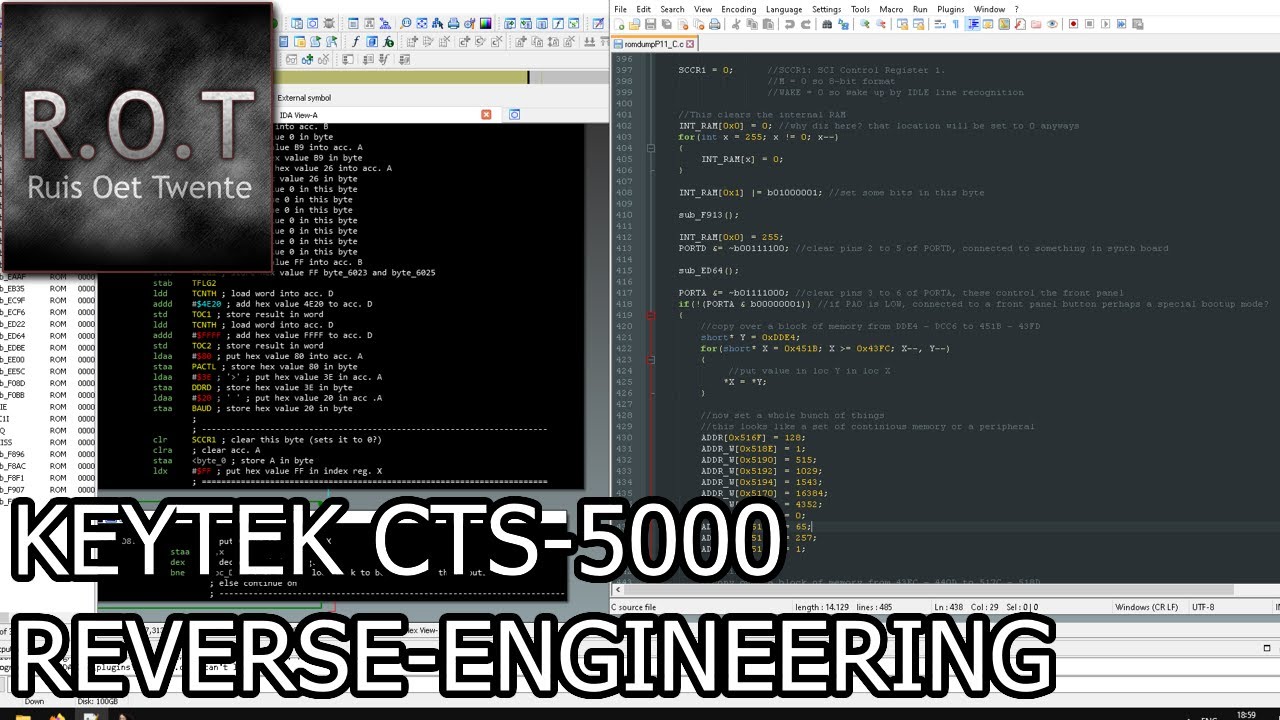This screenshot has height=720, width=1280.
Task: Click Find binoculars icon in Notepad++
Action: [827, 23]
